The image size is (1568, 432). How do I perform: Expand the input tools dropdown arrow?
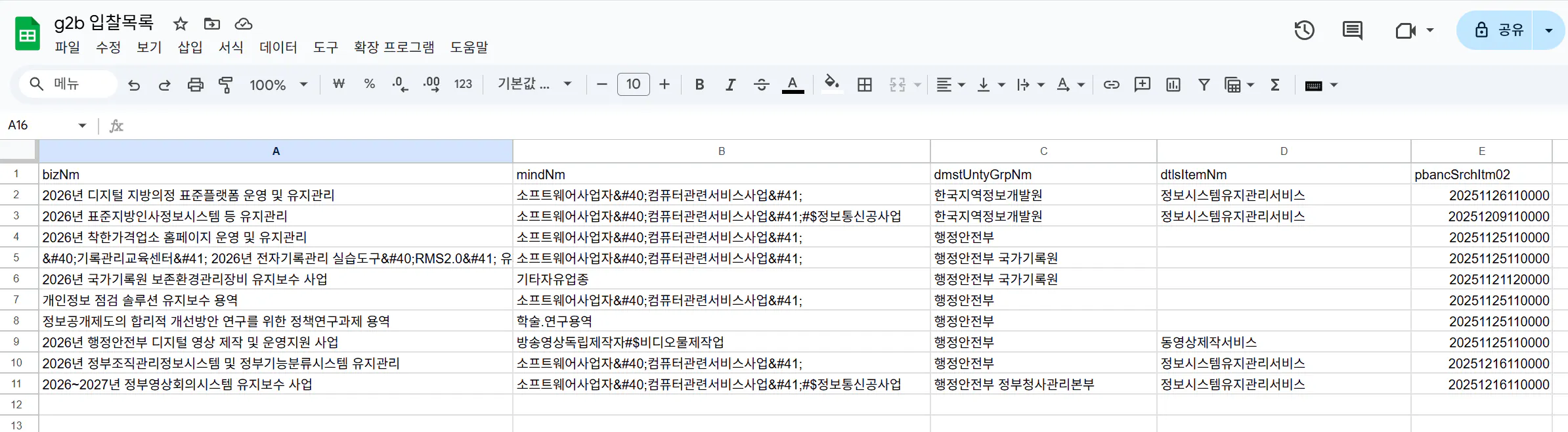pos(1334,85)
